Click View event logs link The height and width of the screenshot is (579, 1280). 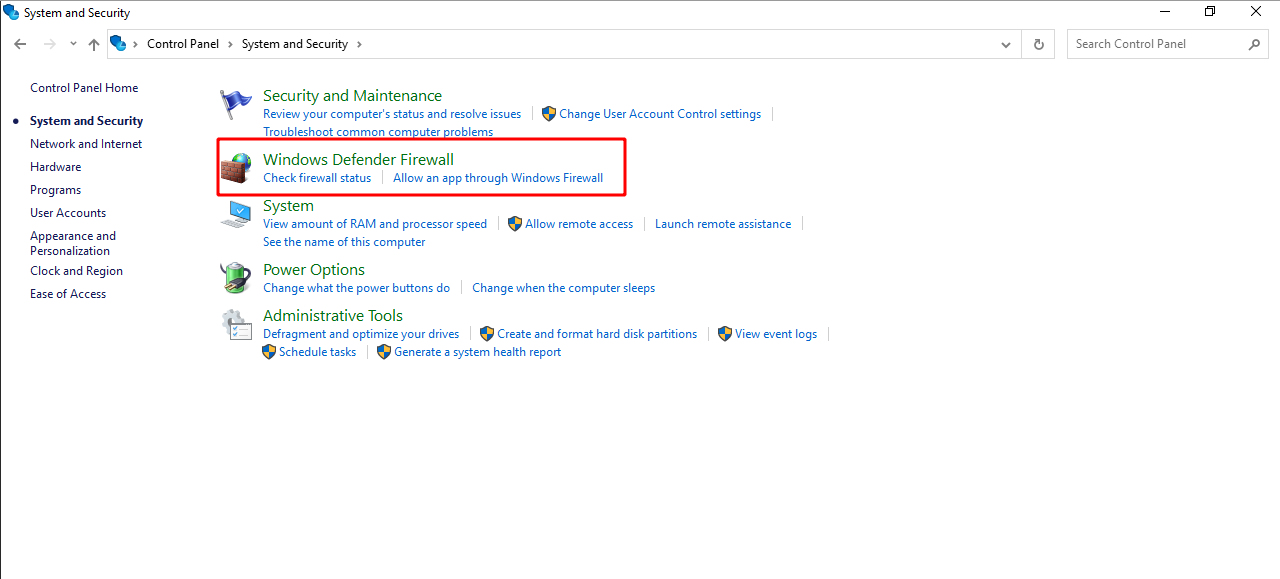click(x=776, y=334)
